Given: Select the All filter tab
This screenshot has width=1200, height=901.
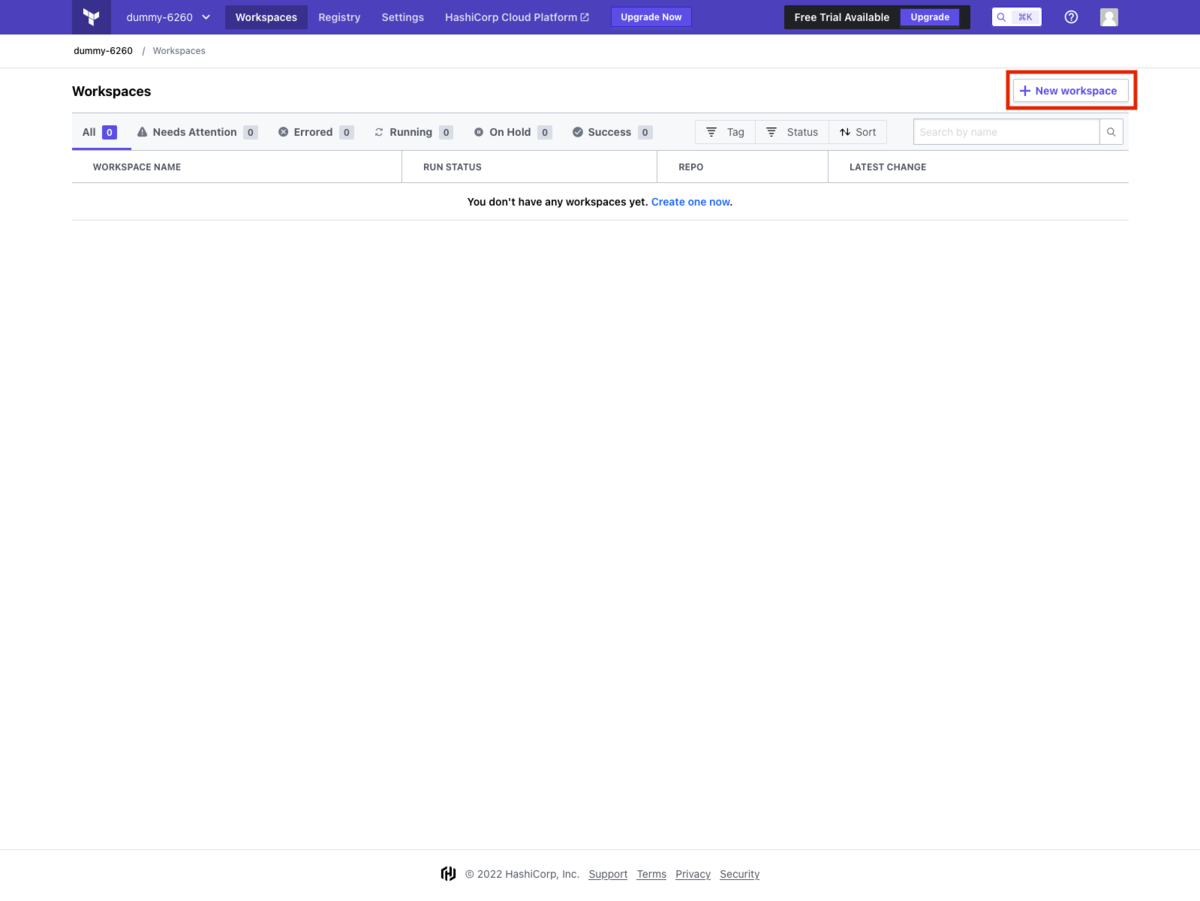Looking at the screenshot, I should click(x=100, y=132).
